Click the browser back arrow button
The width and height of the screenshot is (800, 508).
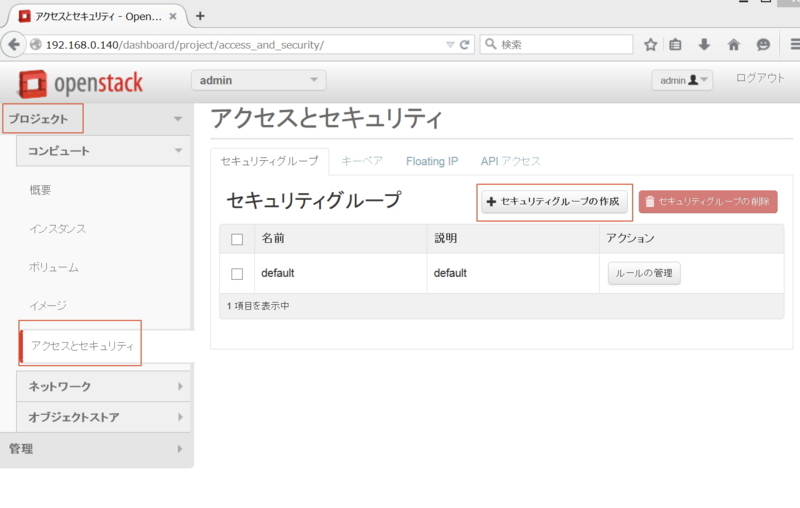[x=14, y=44]
